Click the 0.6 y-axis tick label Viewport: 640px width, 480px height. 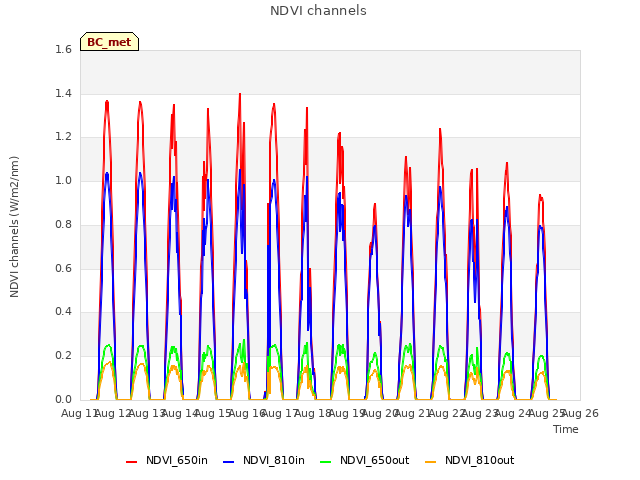[x=63, y=268]
